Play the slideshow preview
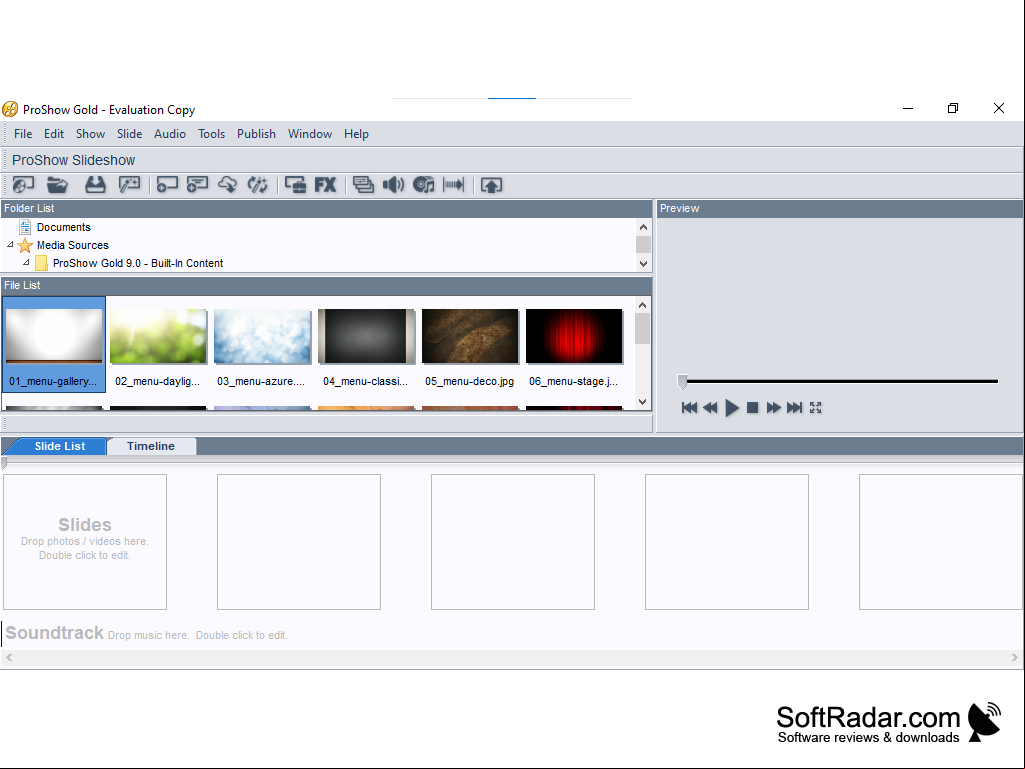 pyautogui.click(x=731, y=408)
